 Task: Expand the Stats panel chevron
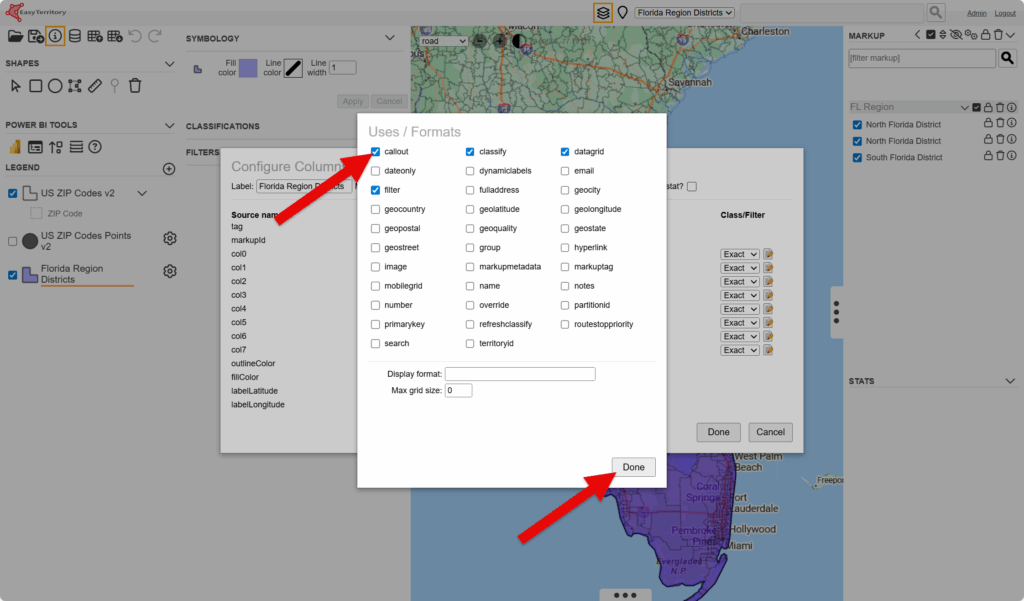pos(1009,382)
